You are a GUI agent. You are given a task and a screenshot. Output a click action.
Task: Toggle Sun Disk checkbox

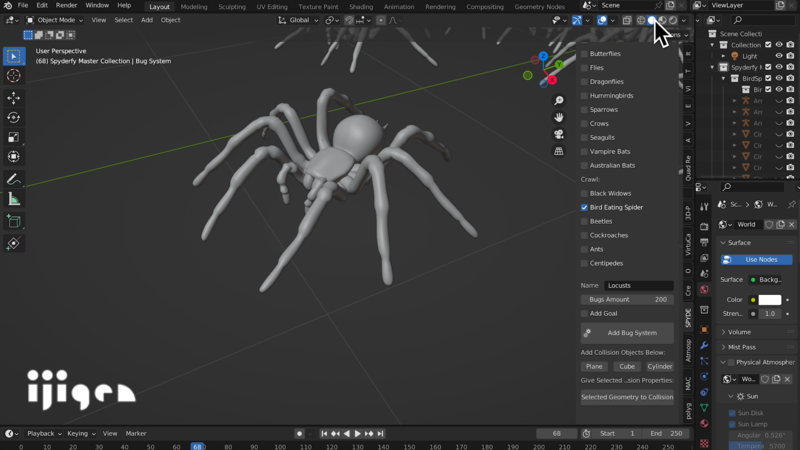pos(733,413)
